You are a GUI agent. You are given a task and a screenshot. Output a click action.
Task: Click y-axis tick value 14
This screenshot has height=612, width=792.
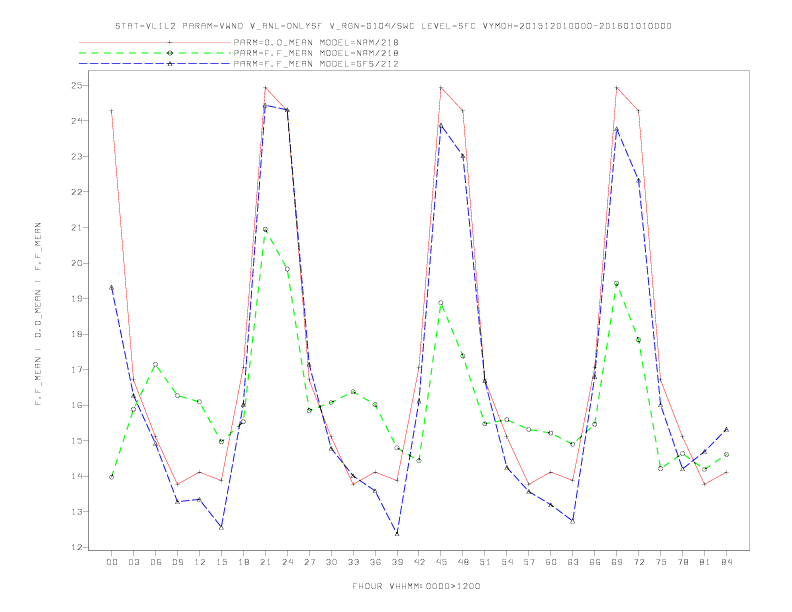[x=76, y=476]
